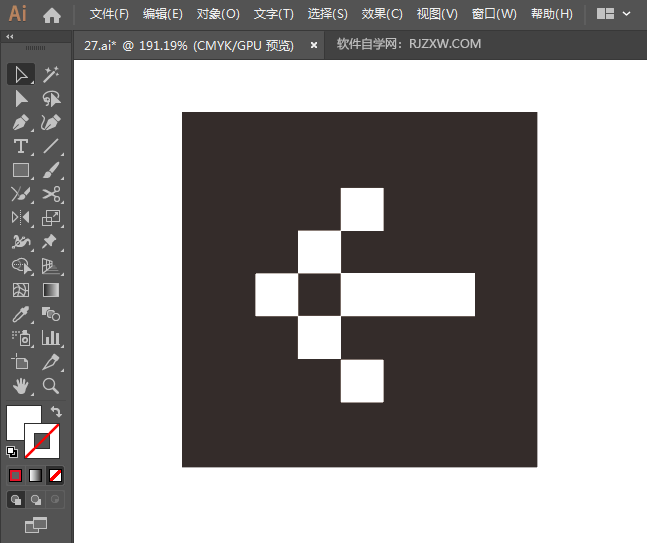Activate the Artboard tool
The height and width of the screenshot is (543, 647).
point(21,362)
